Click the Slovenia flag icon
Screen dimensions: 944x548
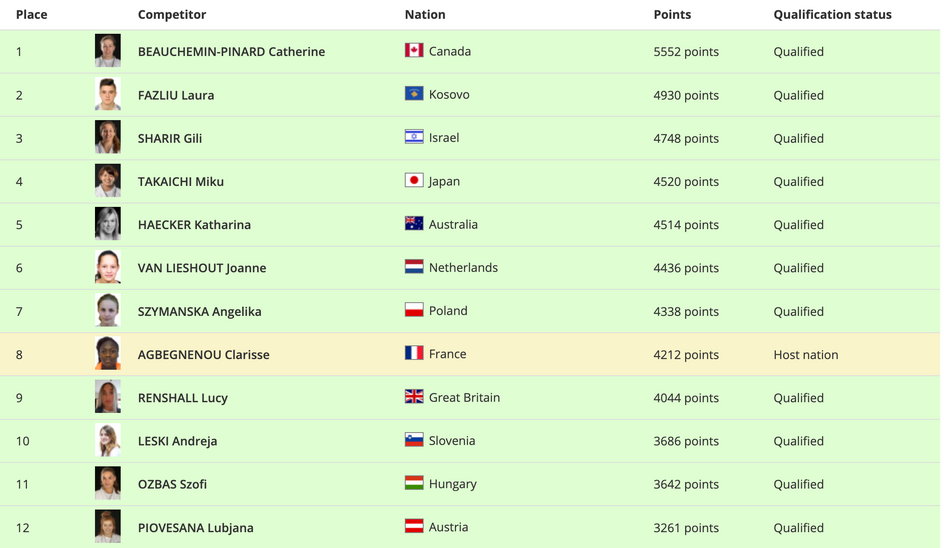point(414,440)
